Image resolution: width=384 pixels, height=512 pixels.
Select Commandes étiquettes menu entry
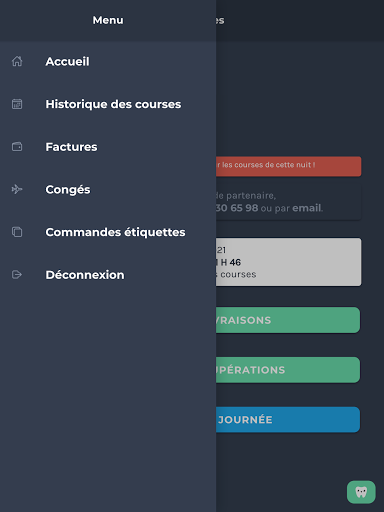108,232
